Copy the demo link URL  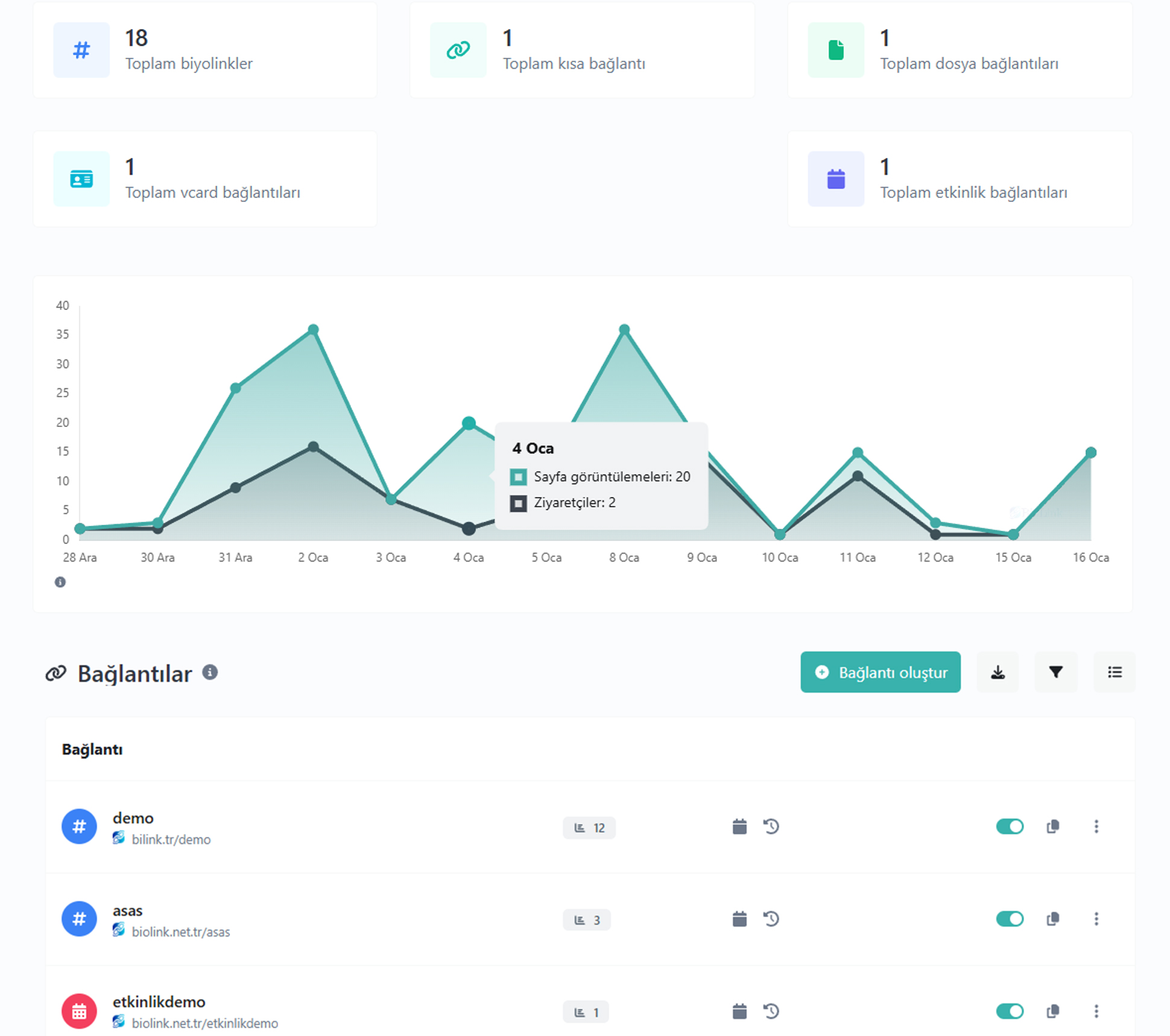pyautogui.click(x=1053, y=826)
